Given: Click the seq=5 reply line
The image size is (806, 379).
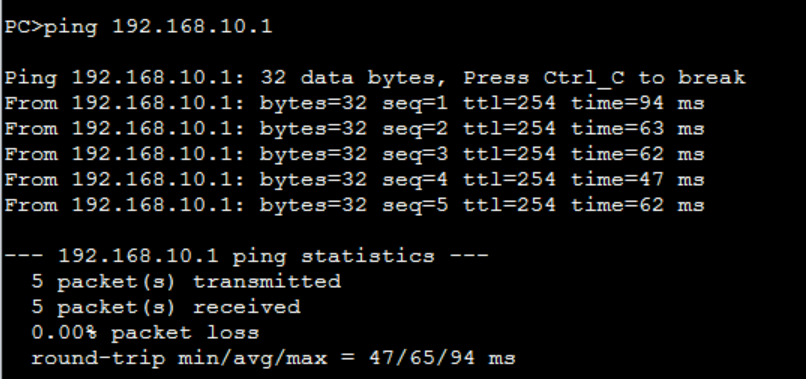Looking at the screenshot, I should 354,205.
